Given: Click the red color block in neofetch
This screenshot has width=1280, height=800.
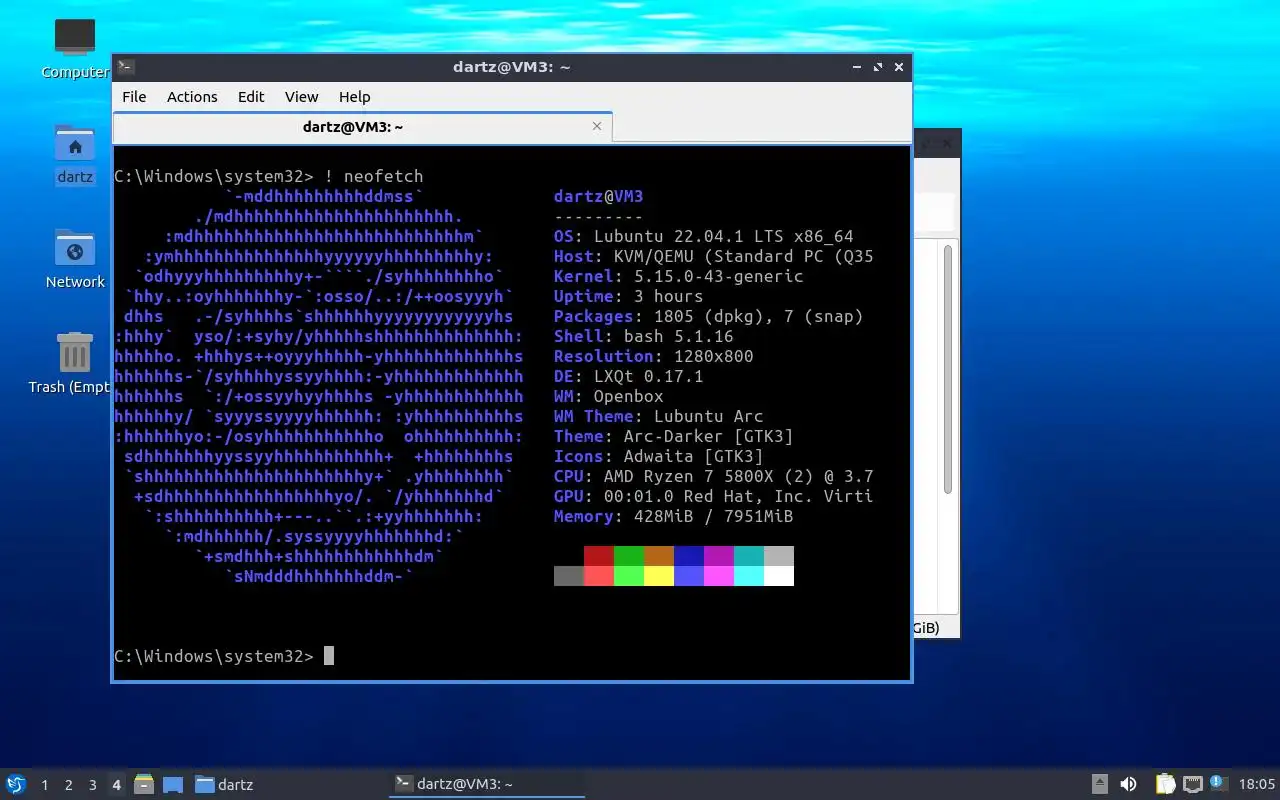Looking at the screenshot, I should pyautogui.click(x=599, y=556).
